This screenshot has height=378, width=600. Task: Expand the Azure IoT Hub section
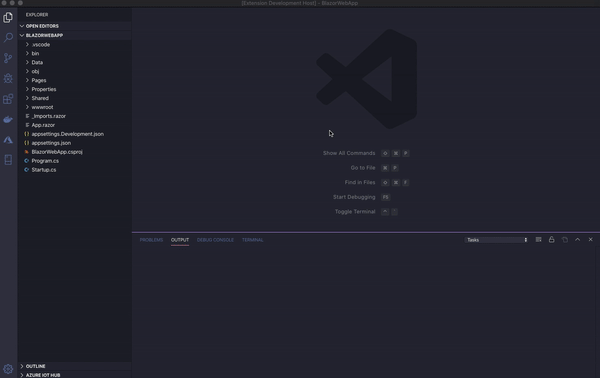pos(75,375)
